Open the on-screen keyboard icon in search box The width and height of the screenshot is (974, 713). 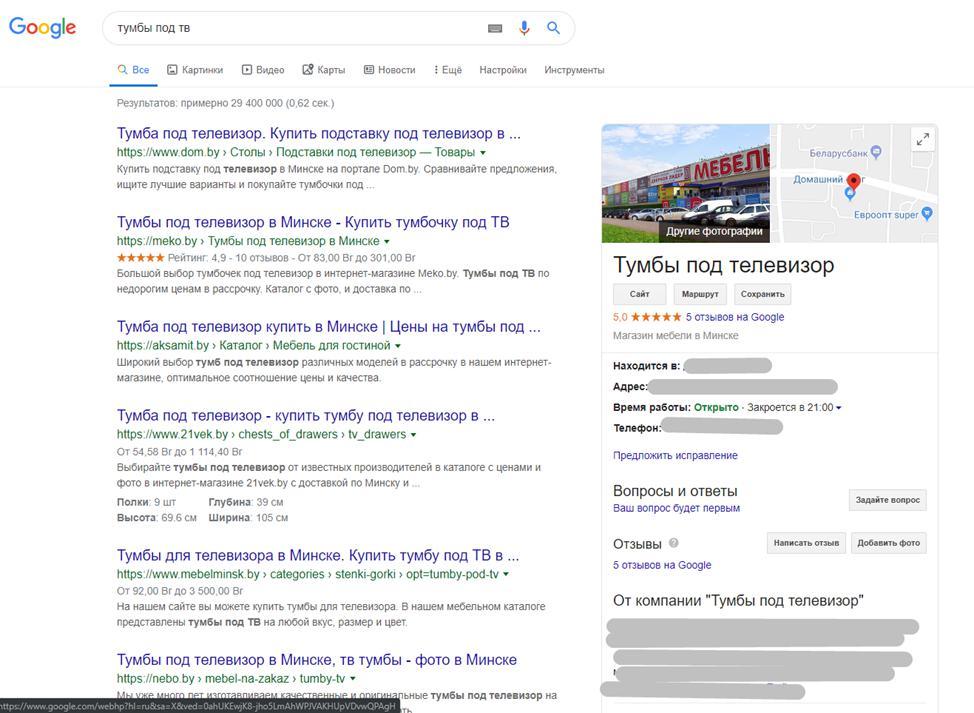[495, 28]
